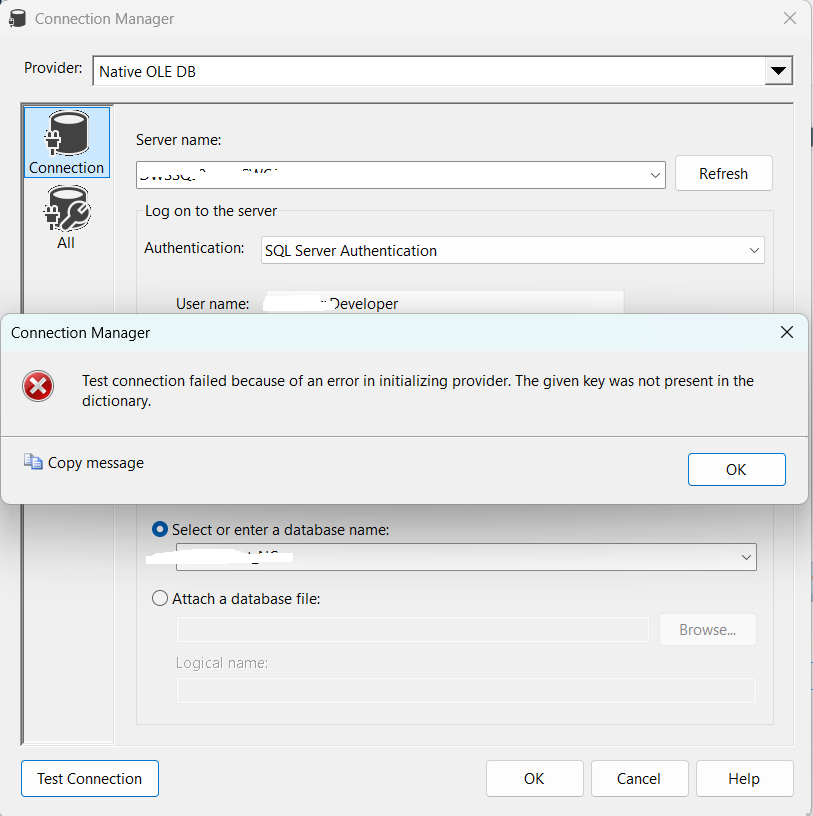Click the Test Connection button
Screen dimensions: 813x816
point(90,779)
